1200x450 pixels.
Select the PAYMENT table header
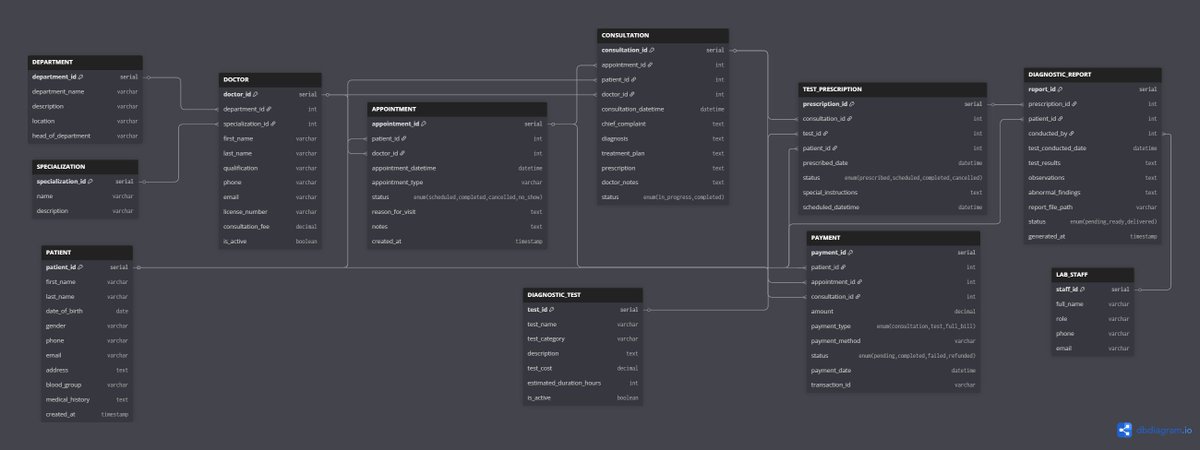(x=894, y=238)
